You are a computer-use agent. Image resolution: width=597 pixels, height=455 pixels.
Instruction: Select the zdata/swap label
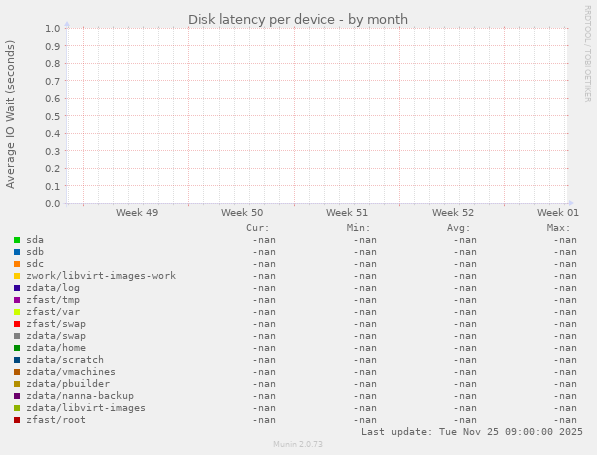click(56, 336)
